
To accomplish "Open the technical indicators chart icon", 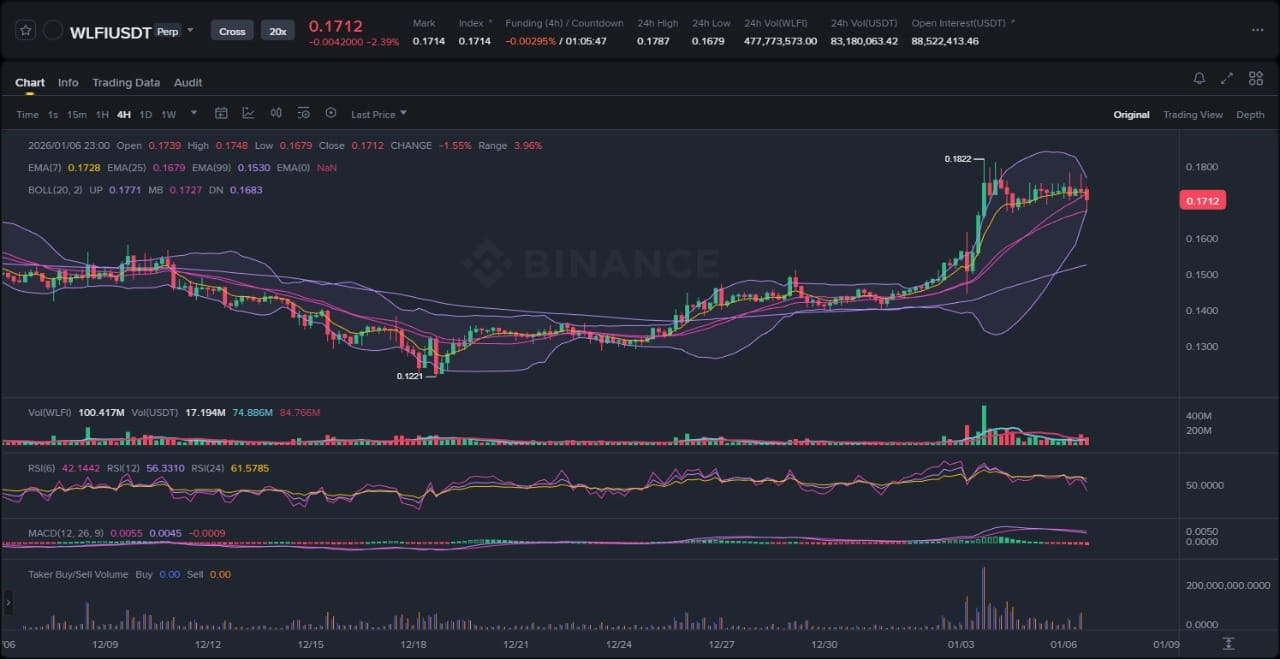I will click(248, 114).
